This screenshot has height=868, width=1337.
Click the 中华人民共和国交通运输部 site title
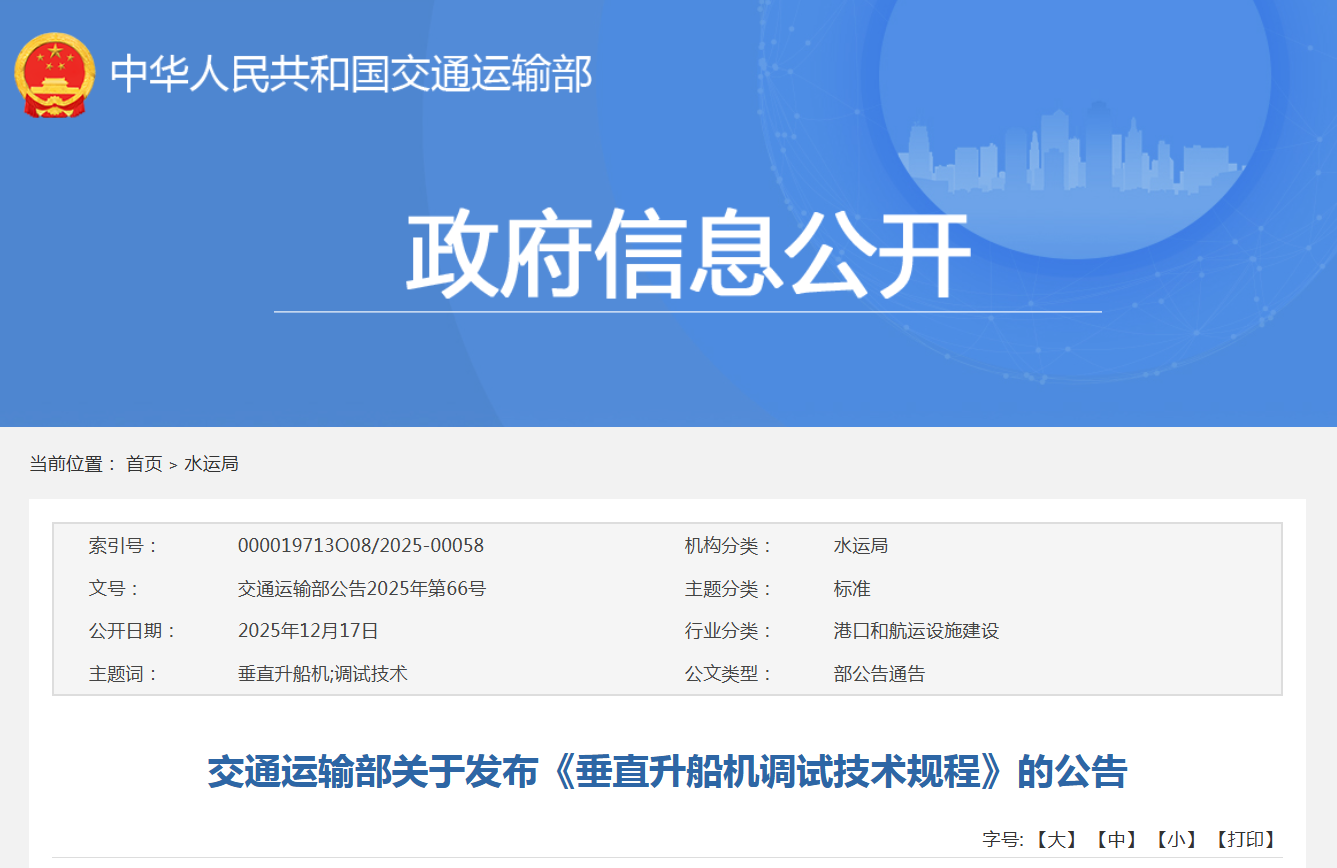(x=351, y=75)
